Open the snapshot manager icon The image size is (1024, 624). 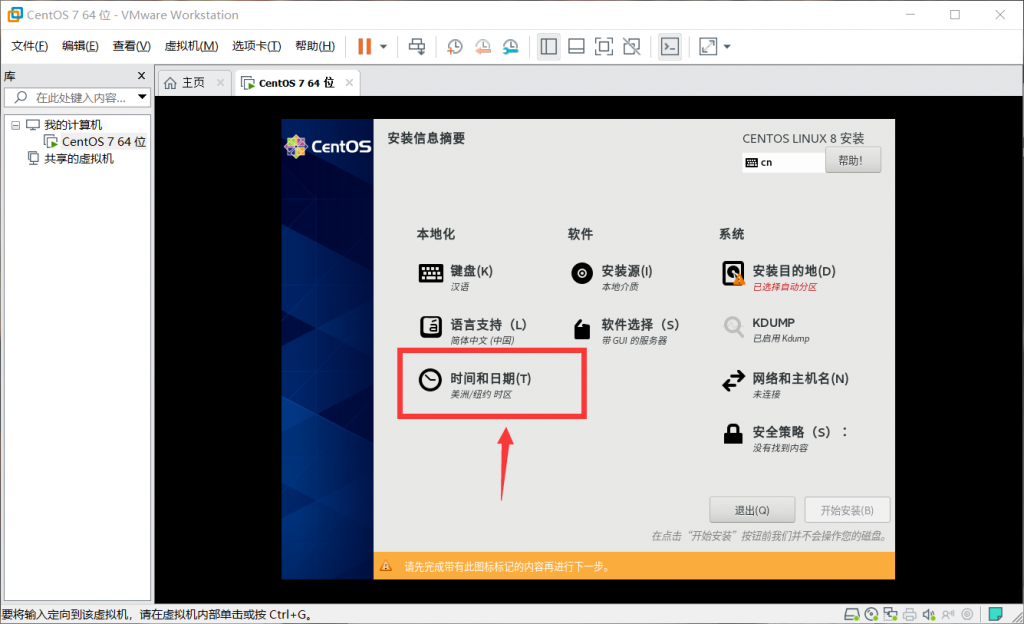[x=510, y=46]
